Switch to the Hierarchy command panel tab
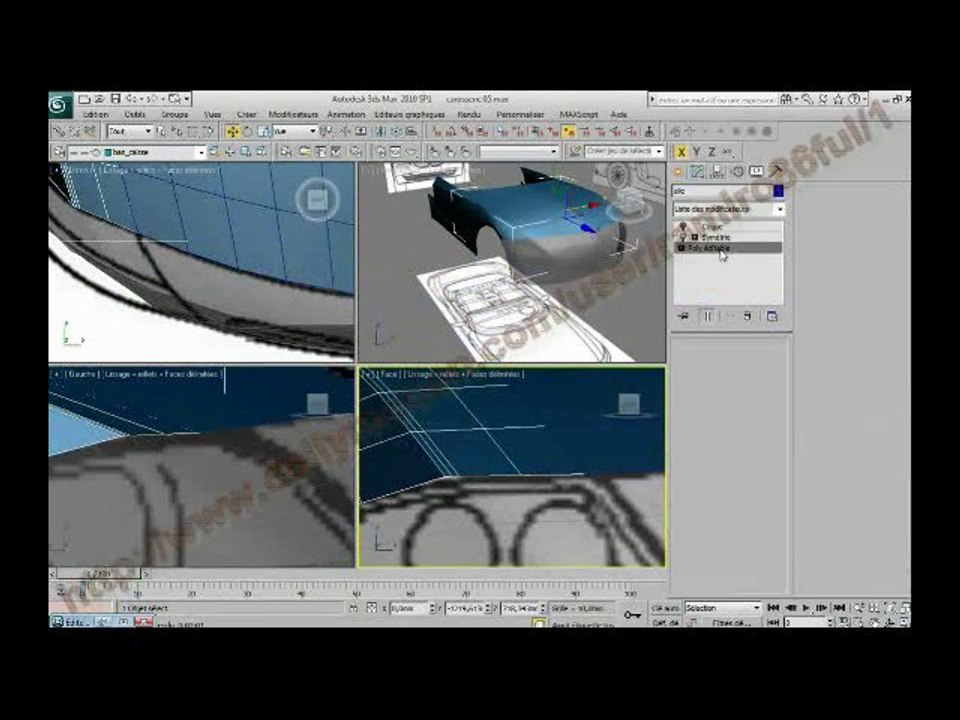The width and height of the screenshot is (960, 720). tap(716, 171)
